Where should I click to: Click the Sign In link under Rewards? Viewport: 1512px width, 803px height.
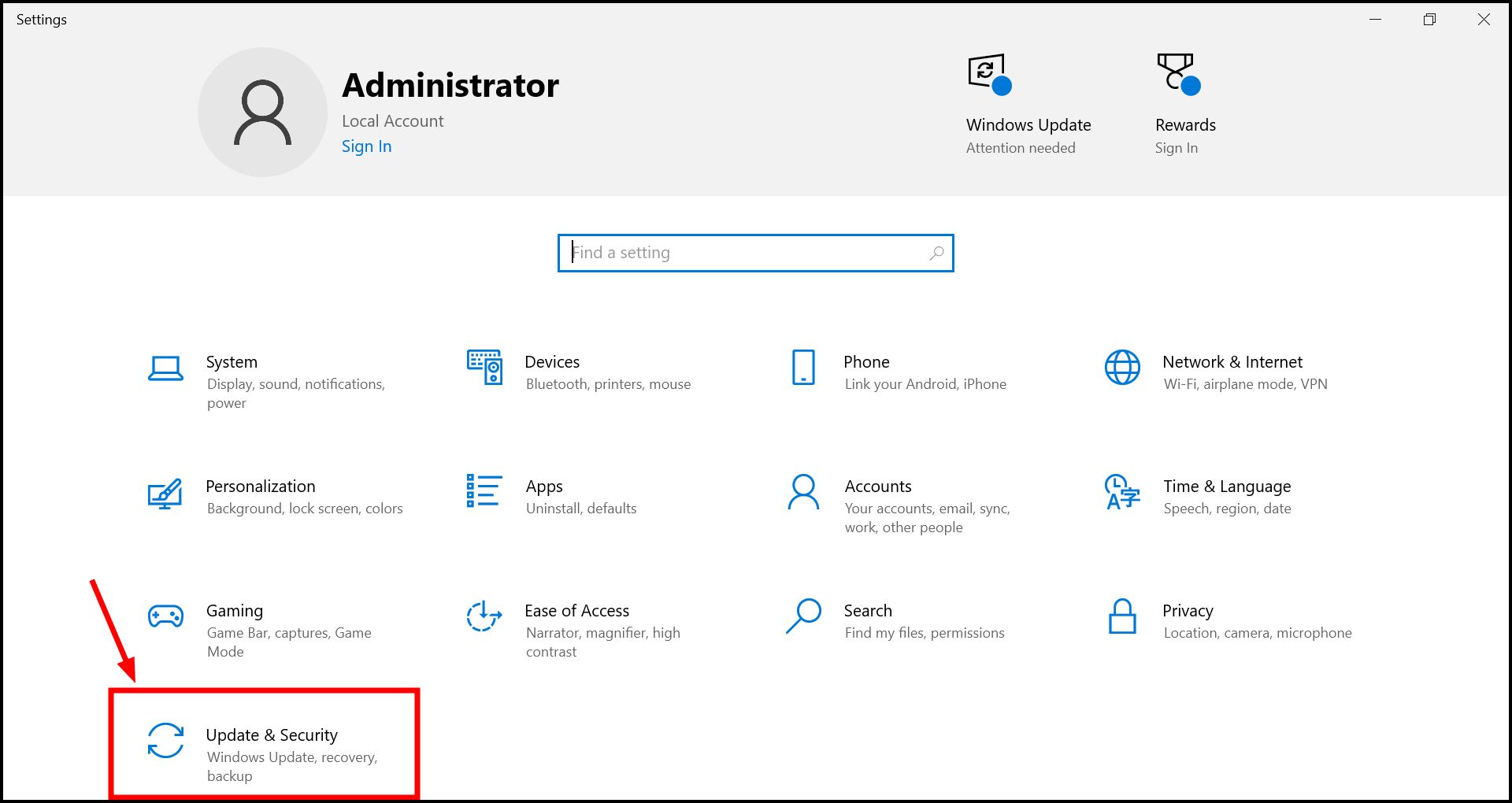pyautogui.click(x=1176, y=147)
